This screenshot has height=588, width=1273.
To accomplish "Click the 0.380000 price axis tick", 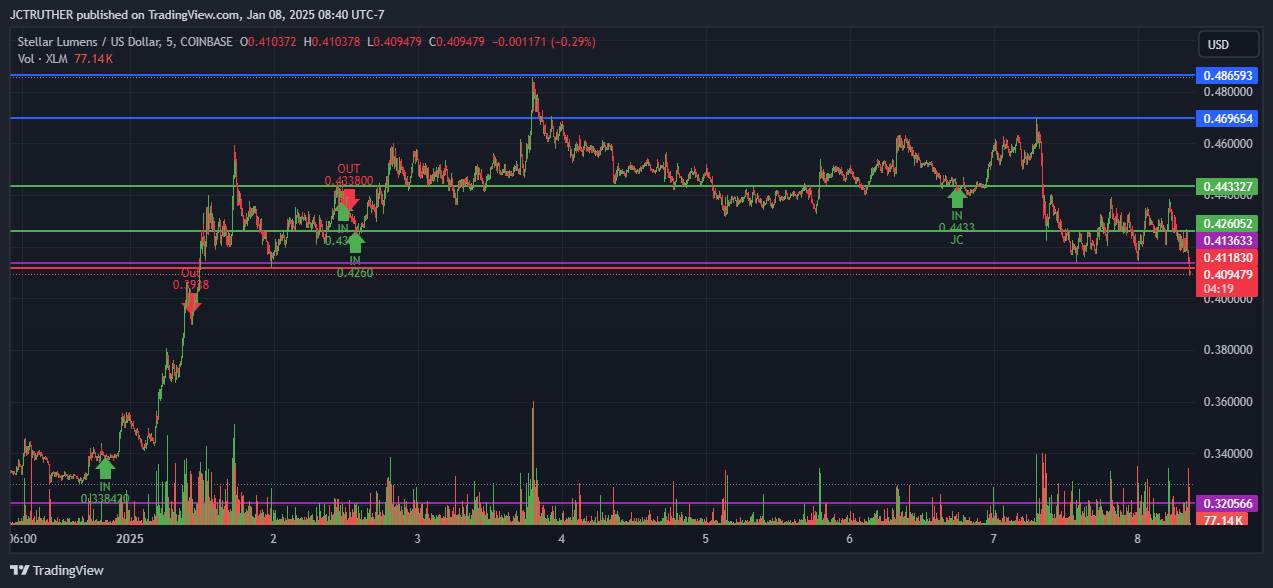I will (1227, 350).
